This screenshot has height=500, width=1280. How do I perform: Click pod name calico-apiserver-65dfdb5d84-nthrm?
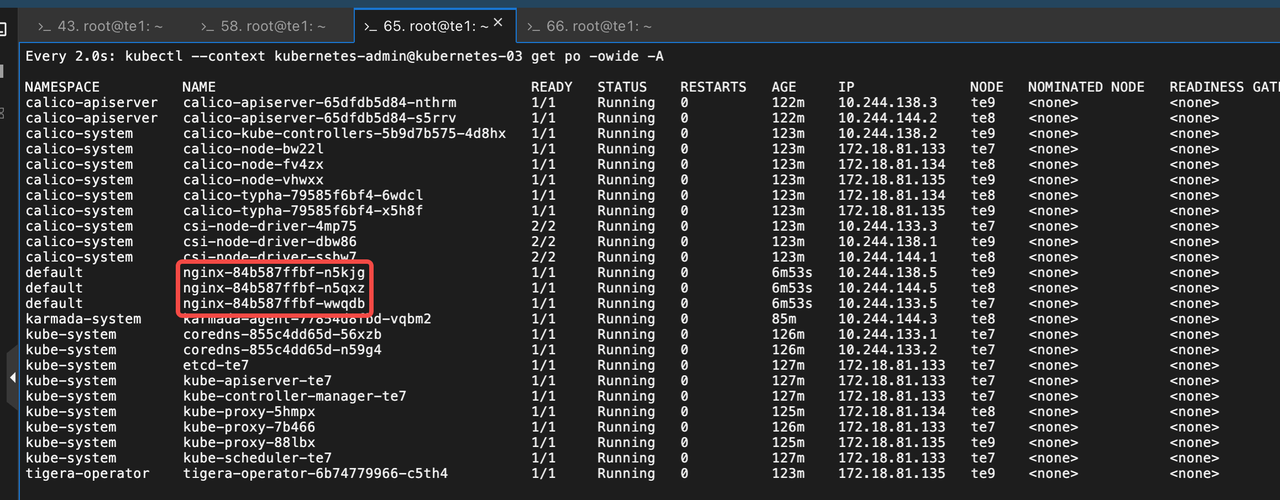click(x=319, y=102)
